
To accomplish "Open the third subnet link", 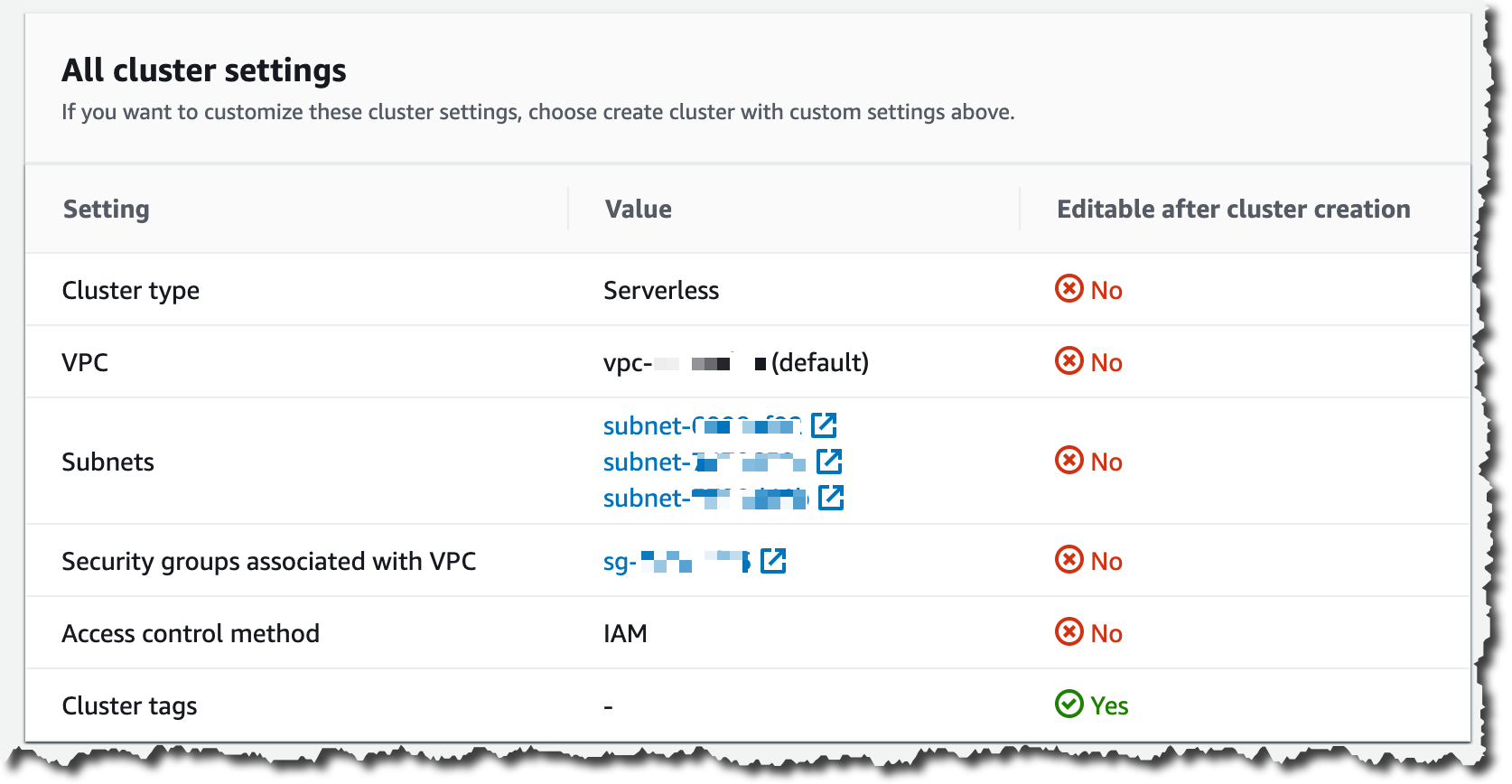I will tap(705, 499).
